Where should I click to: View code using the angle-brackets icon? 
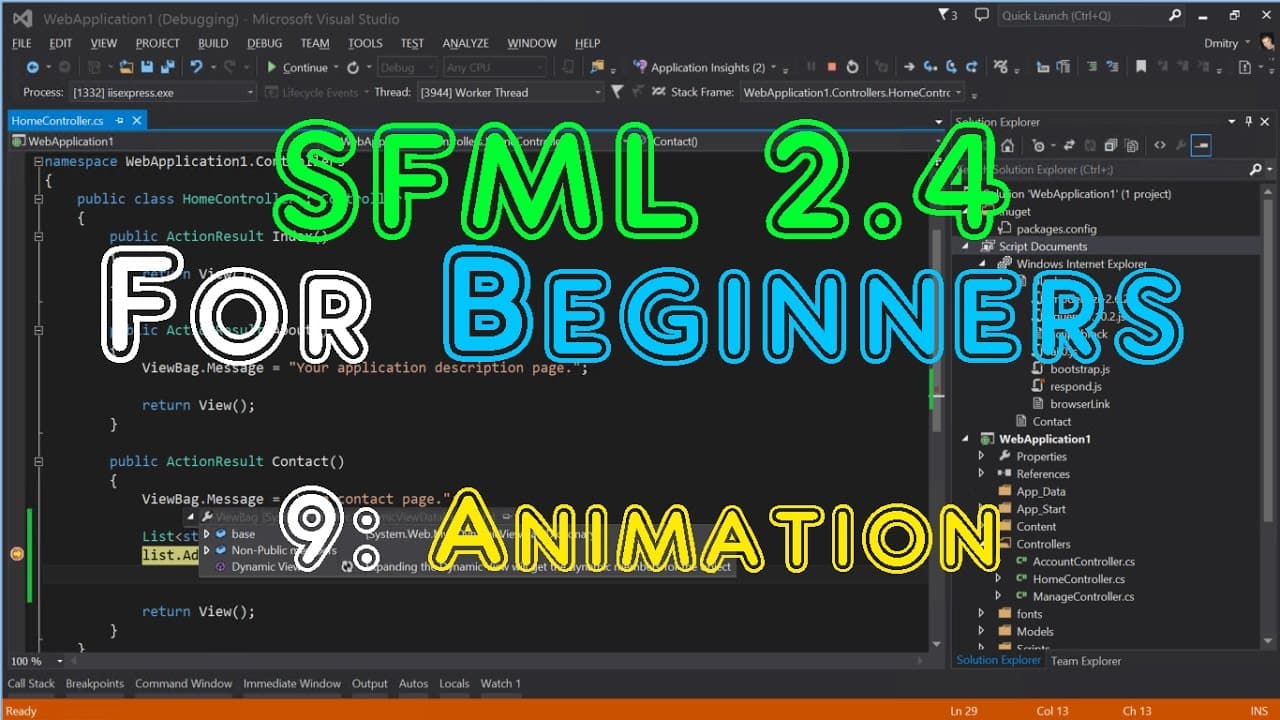(1160, 145)
